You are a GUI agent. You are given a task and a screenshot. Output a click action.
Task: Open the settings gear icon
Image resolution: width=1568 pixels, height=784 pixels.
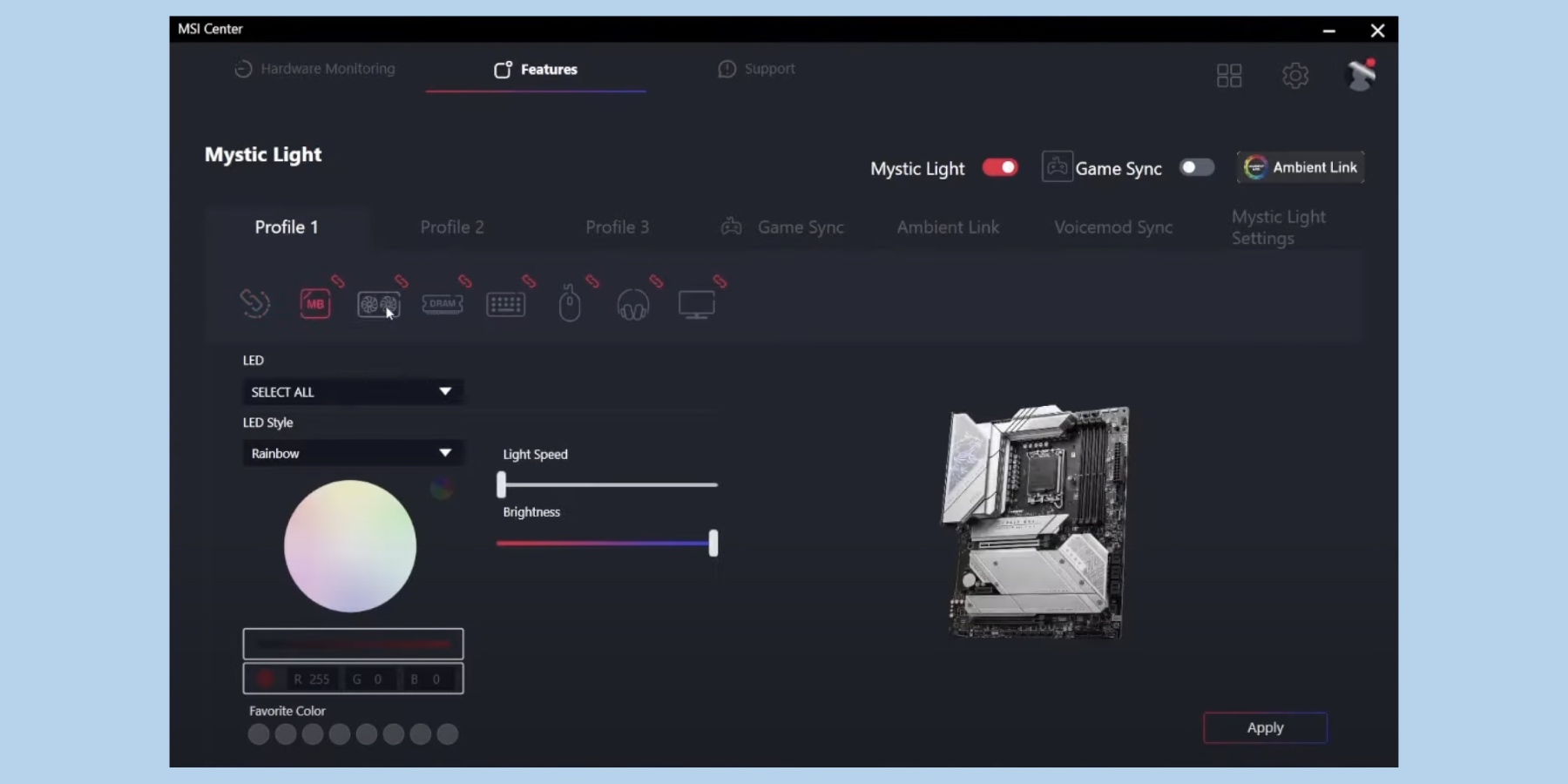[1295, 76]
